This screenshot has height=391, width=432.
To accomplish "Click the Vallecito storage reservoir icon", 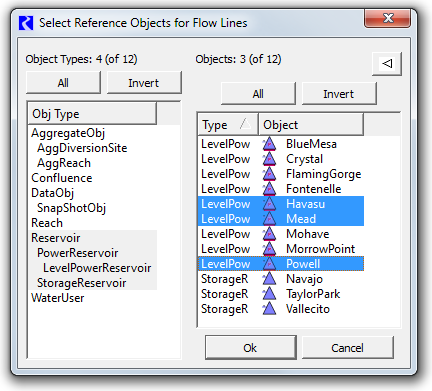I will pos(269,309).
